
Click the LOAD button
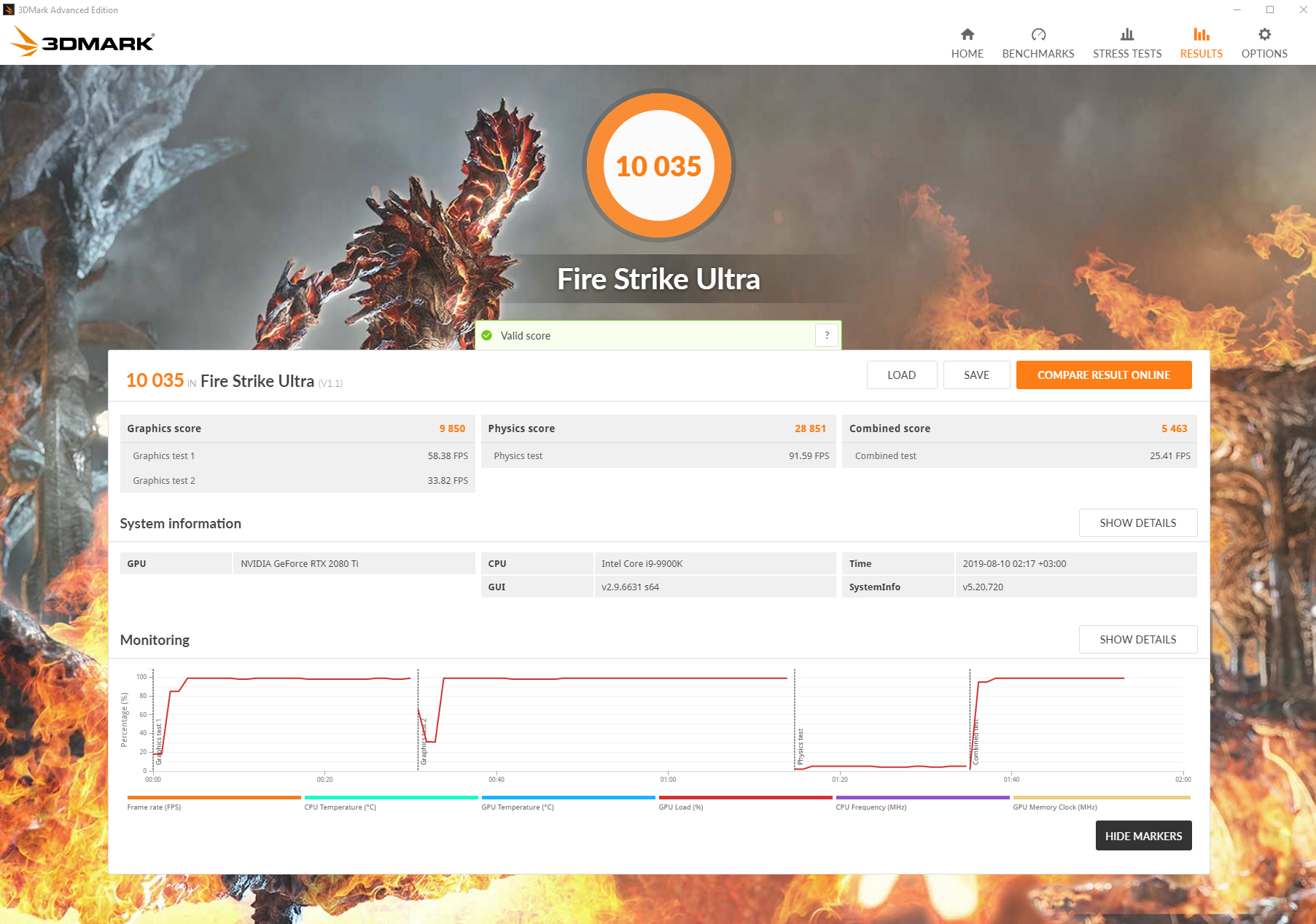pyautogui.click(x=902, y=375)
